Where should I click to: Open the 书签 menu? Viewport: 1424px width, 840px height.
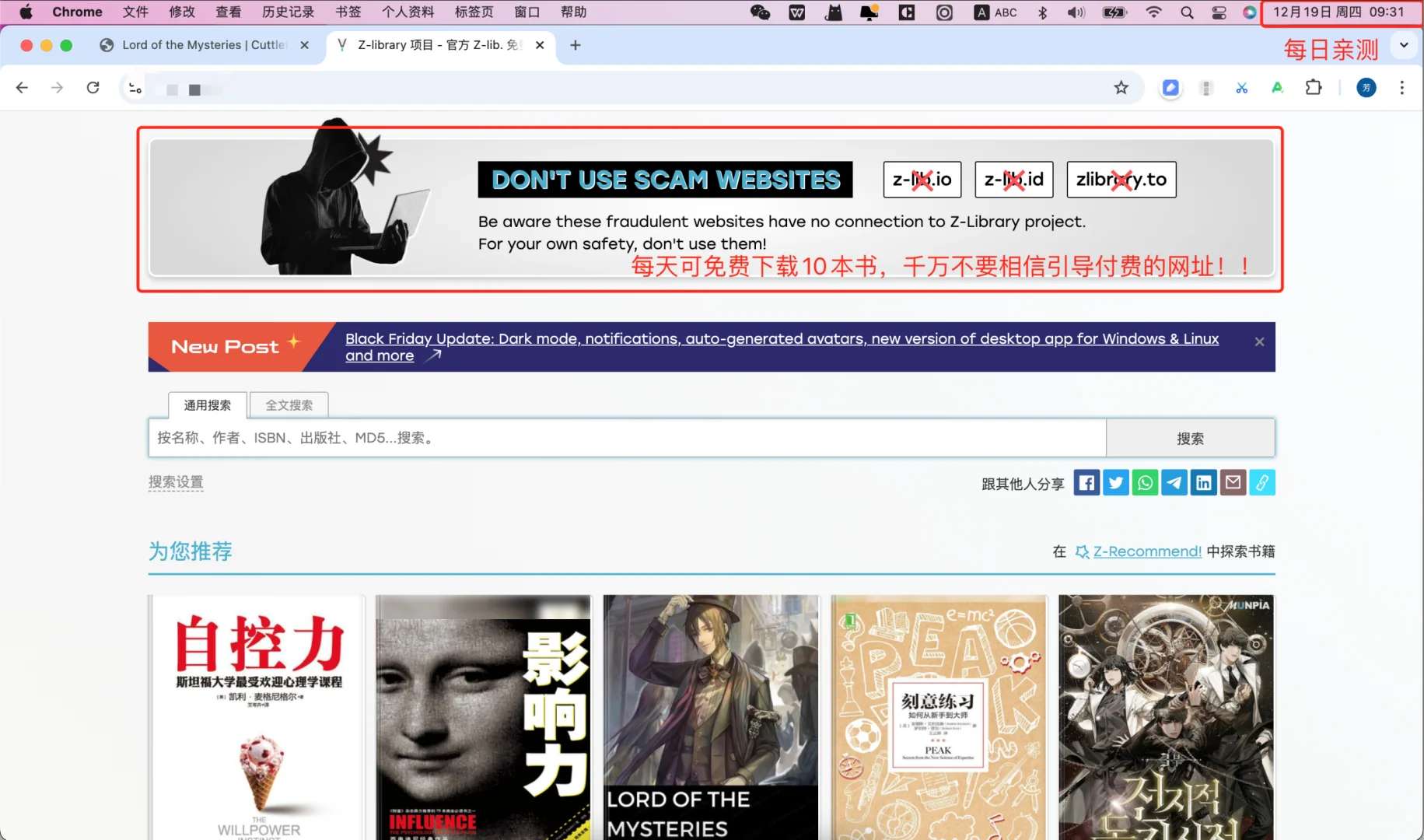tap(348, 12)
